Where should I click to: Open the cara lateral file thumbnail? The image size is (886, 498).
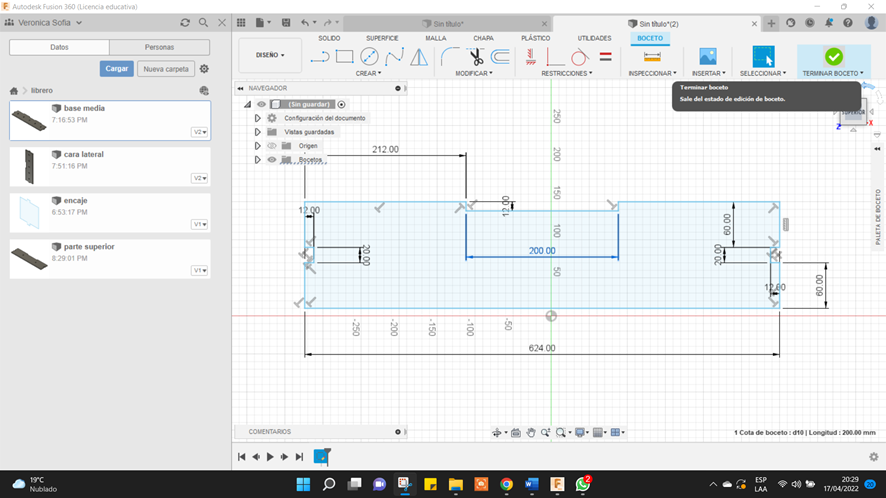tap(29, 166)
